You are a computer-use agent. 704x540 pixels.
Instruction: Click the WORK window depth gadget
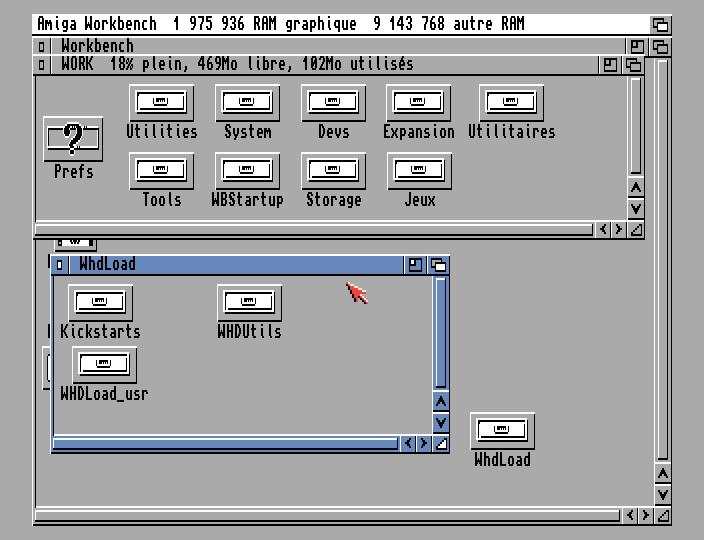click(x=633, y=65)
